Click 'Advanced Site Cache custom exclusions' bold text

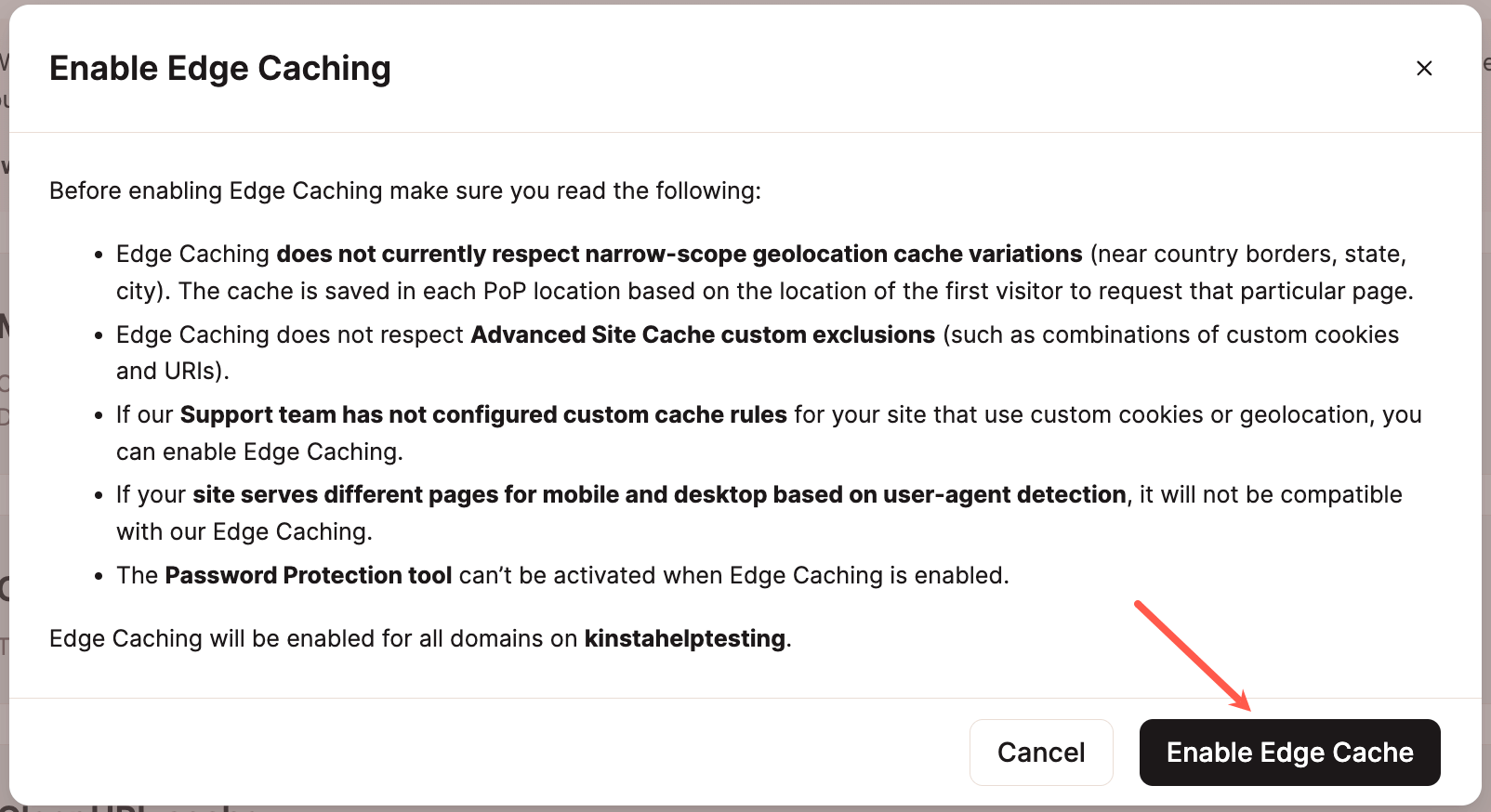coord(703,334)
